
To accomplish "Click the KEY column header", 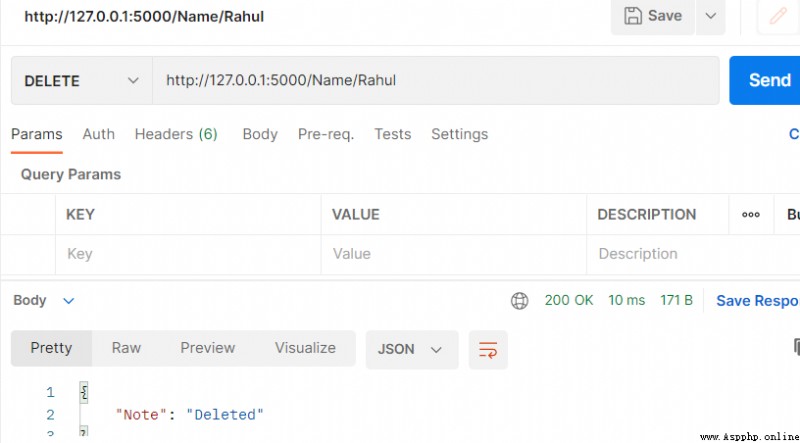I will 80,215.
